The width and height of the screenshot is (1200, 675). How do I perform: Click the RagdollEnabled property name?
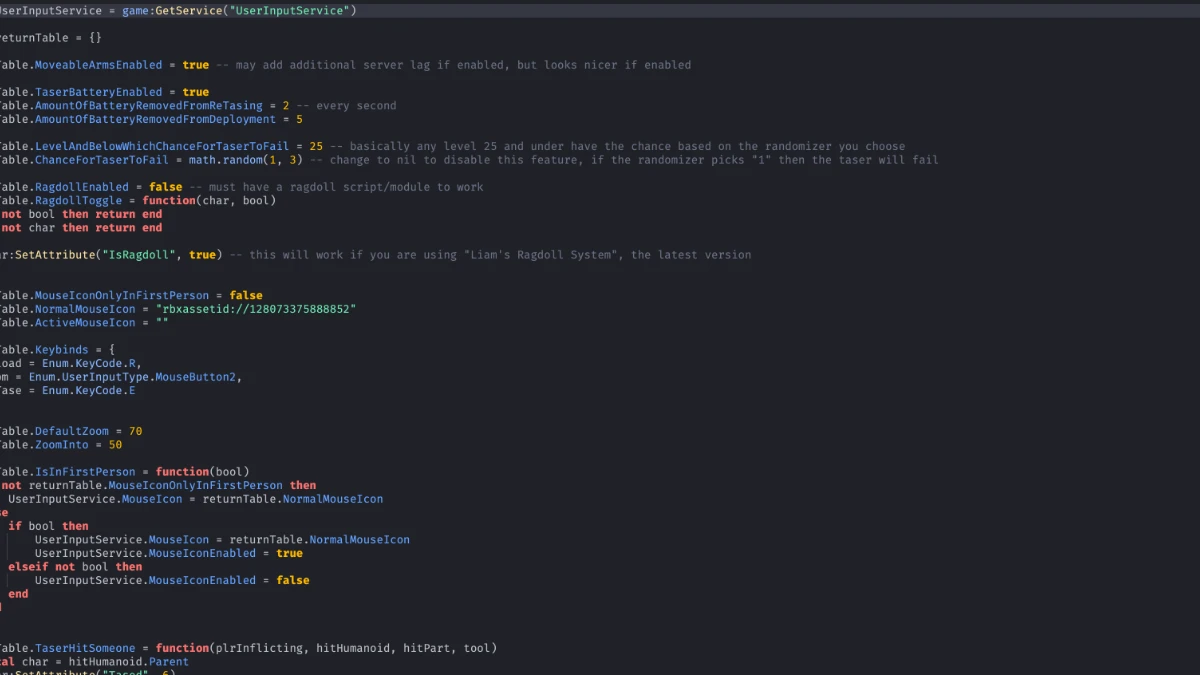82,187
